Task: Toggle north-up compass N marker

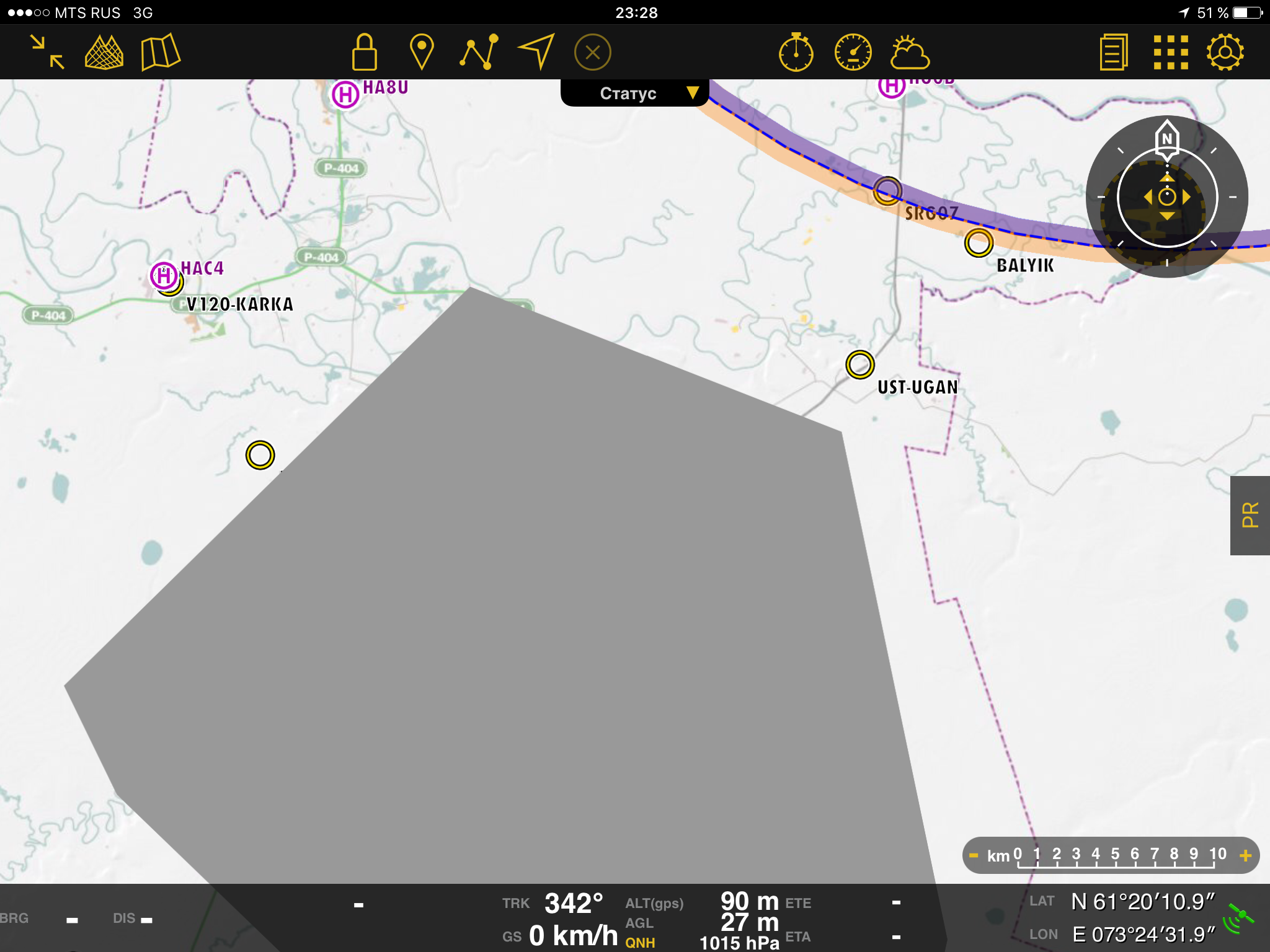Action: tap(1166, 138)
